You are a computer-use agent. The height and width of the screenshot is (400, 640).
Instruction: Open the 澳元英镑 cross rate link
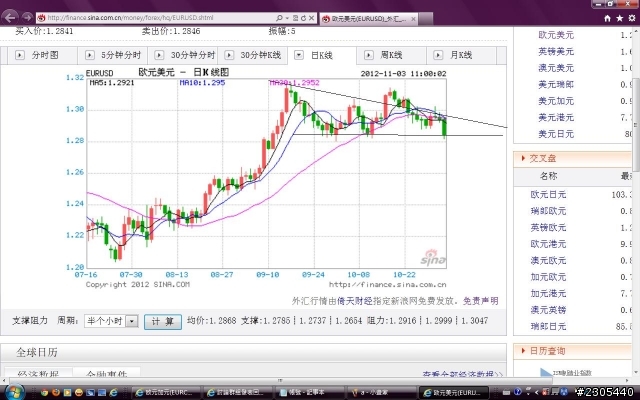pyautogui.click(x=548, y=310)
